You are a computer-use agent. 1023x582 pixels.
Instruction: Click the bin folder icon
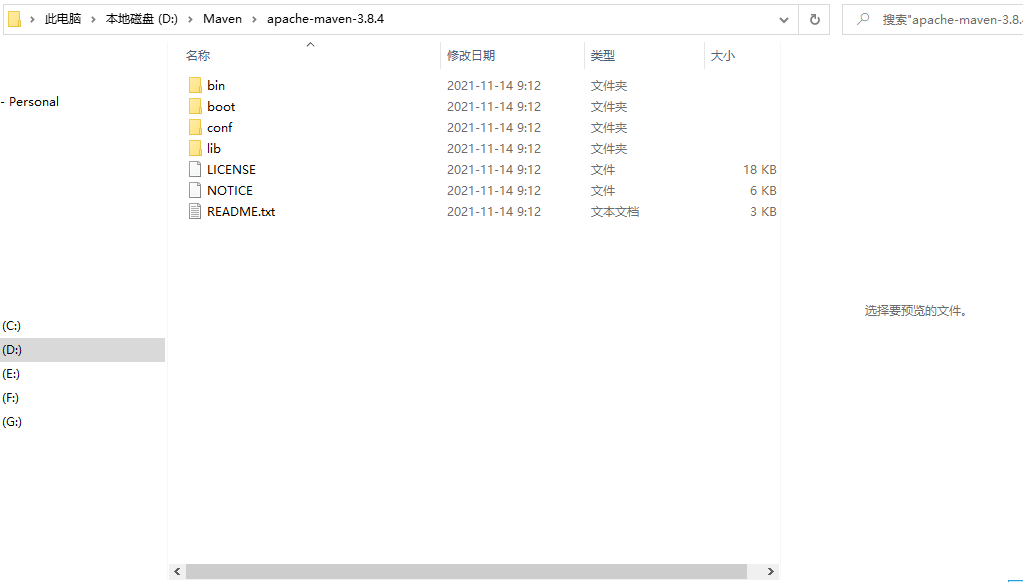pos(194,85)
